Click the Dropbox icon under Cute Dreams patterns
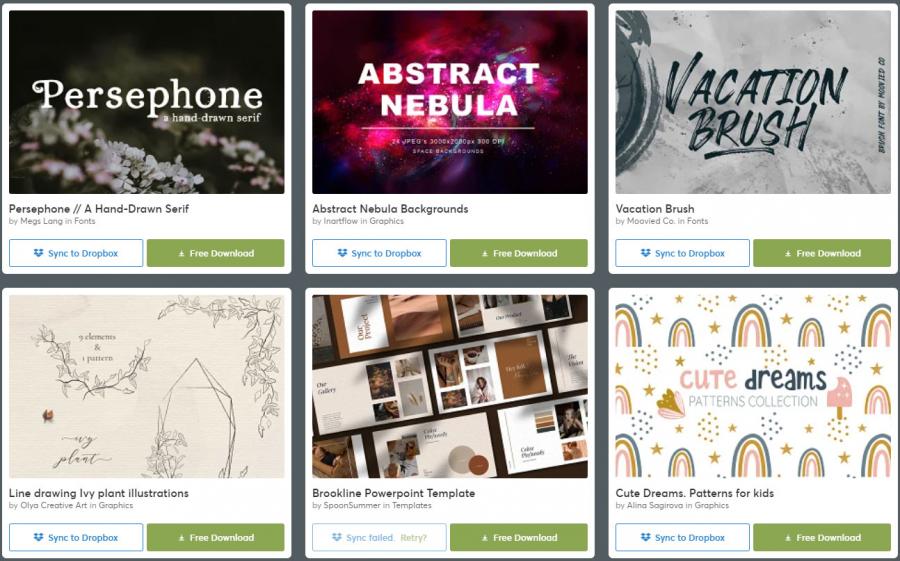 pyautogui.click(x=645, y=537)
